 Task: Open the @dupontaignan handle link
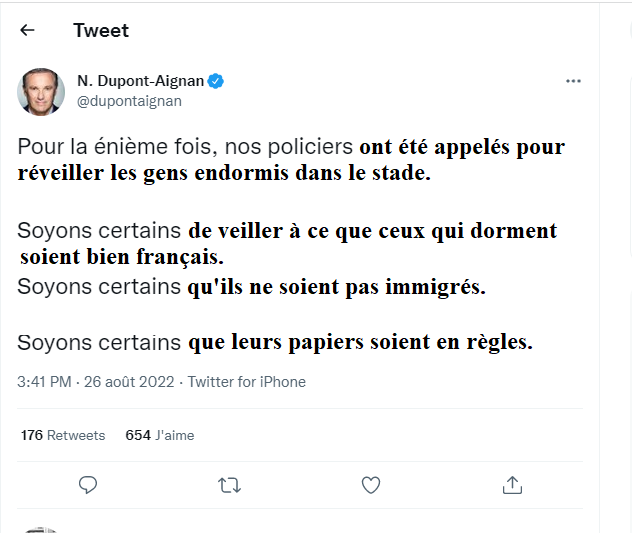pyautogui.click(x=129, y=101)
